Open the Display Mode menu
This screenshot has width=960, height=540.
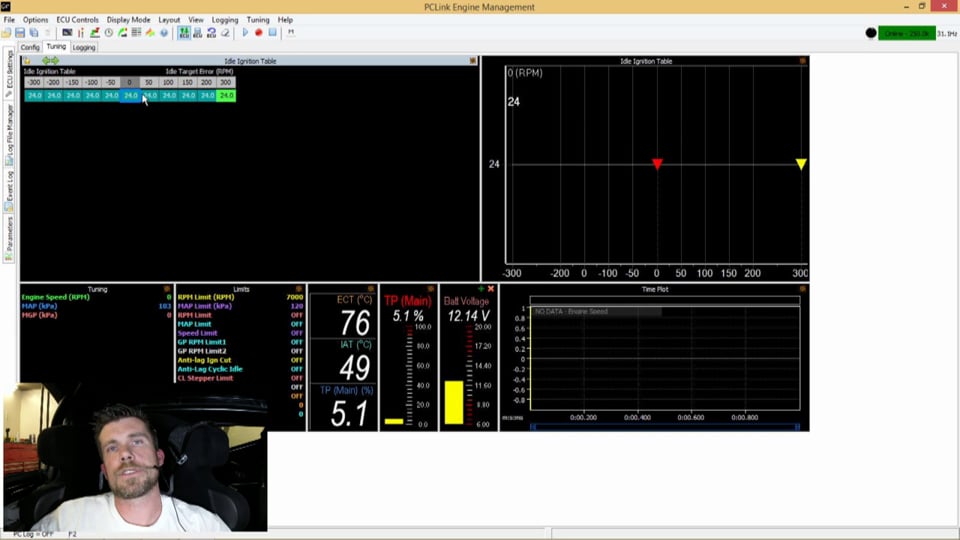click(129, 20)
